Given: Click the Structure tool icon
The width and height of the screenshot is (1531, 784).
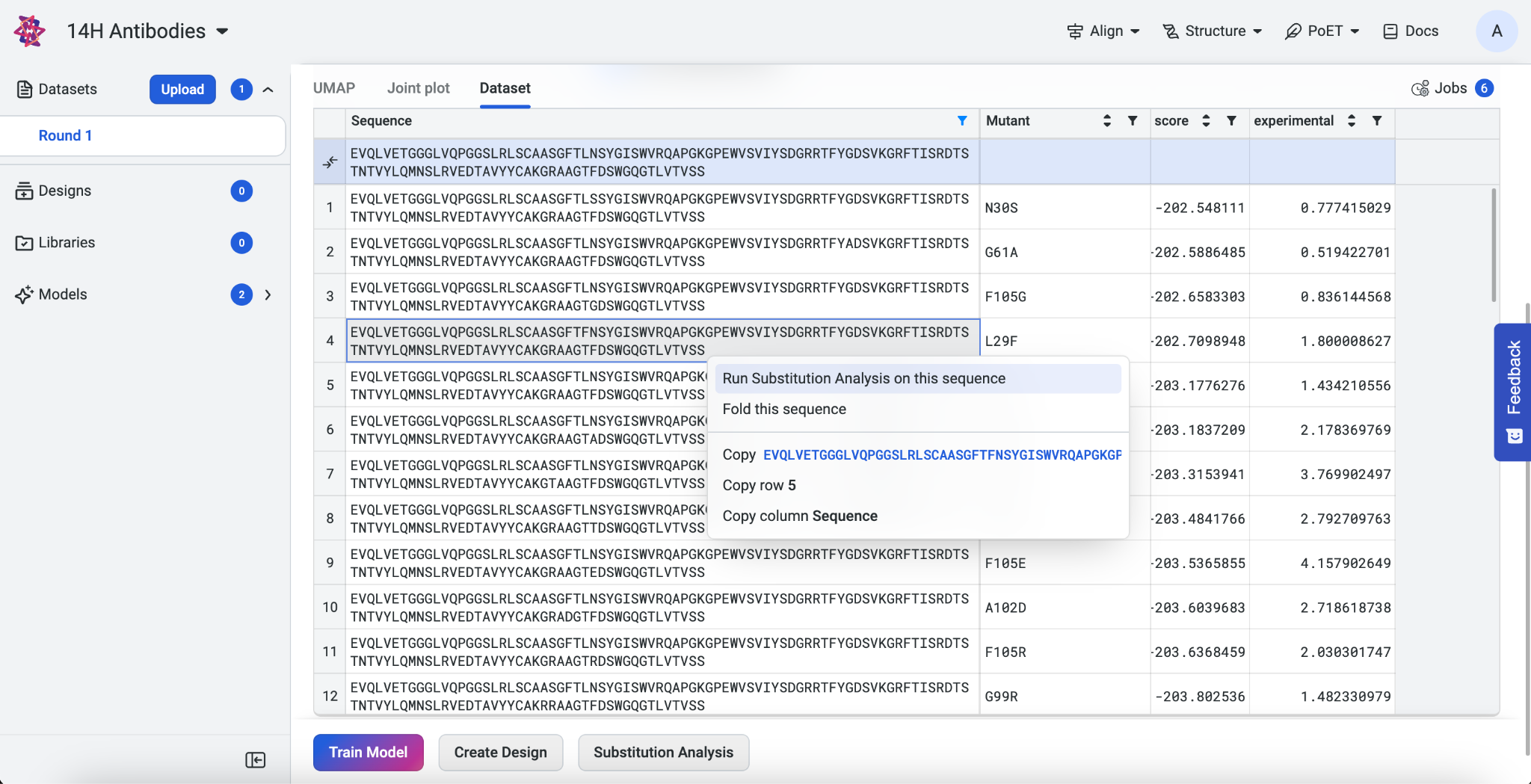Looking at the screenshot, I should pyautogui.click(x=1170, y=31).
